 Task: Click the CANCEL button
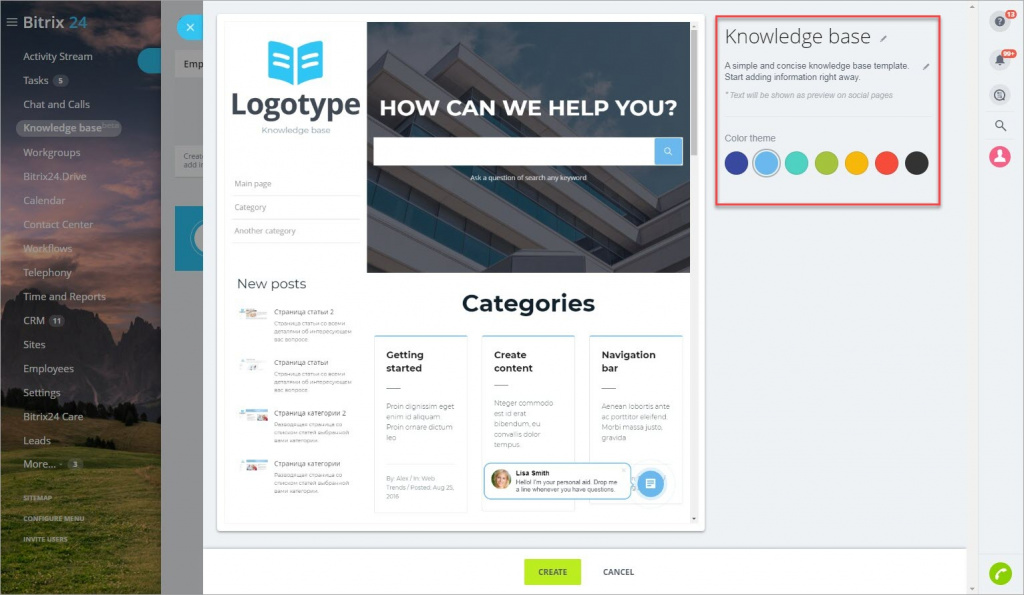[x=618, y=572]
